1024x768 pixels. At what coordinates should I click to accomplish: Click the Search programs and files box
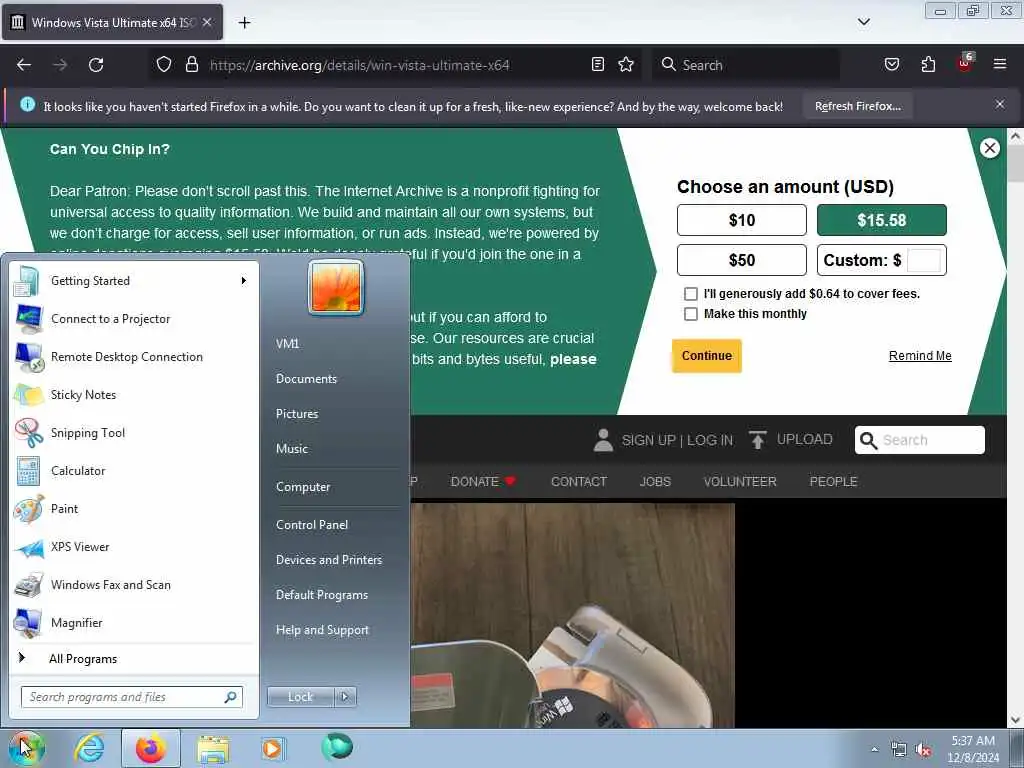point(132,697)
